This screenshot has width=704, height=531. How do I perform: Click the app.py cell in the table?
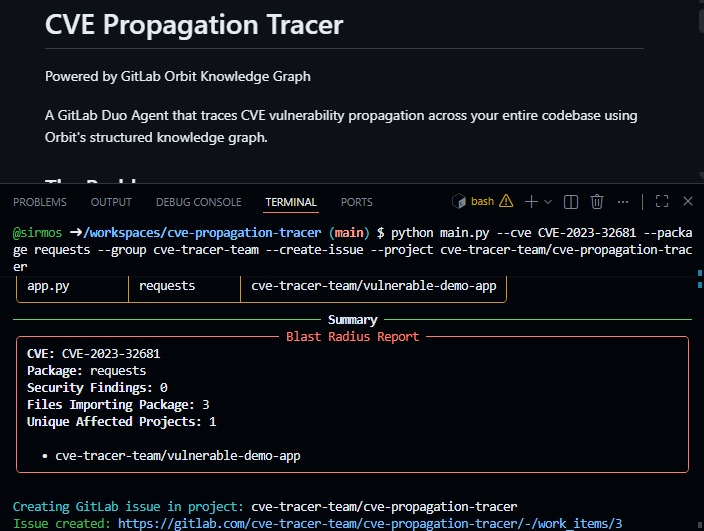click(x=48, y=286)
